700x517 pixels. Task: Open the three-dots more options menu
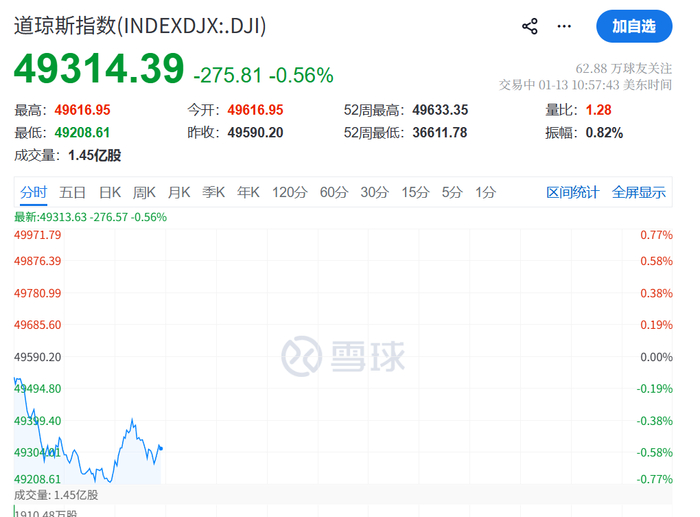[564, 26]
